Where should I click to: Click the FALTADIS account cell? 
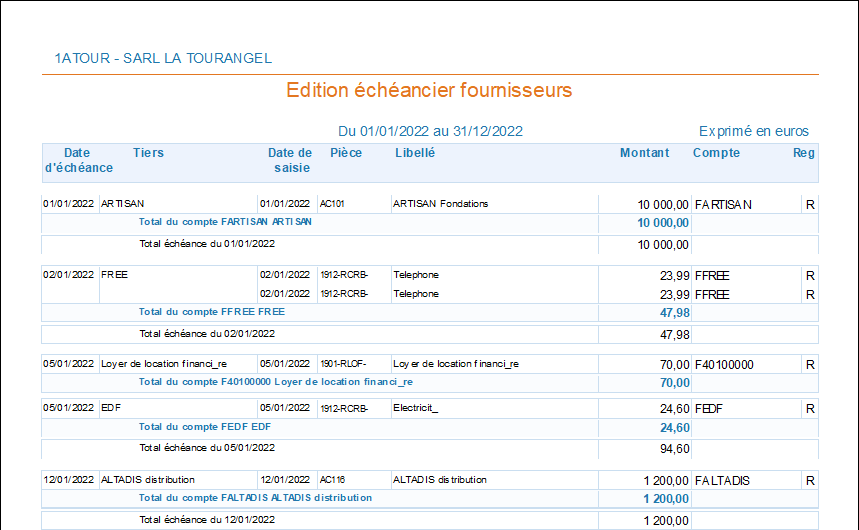[x=721, y=480]
